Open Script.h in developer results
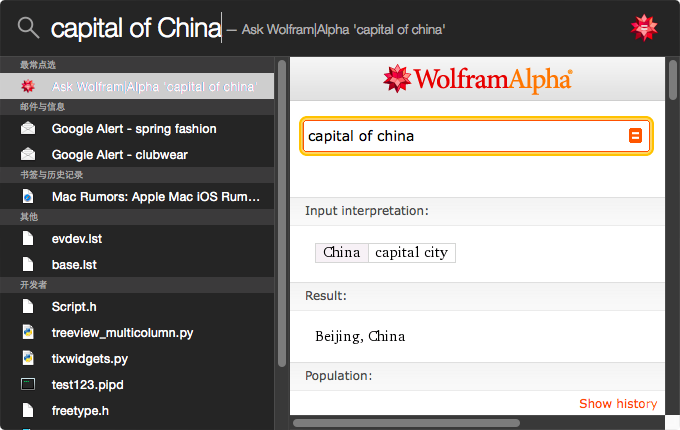Screen dimensions: 680x430 74,307
